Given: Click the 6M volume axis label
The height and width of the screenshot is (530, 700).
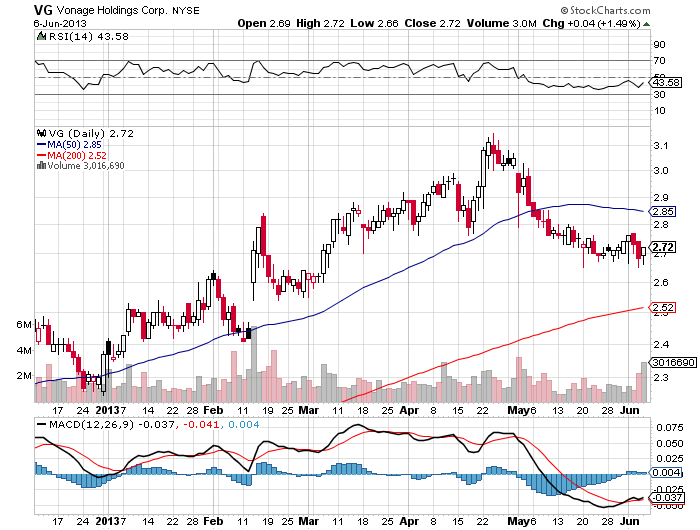Looking at the screenshot, I should coord(24,325).
